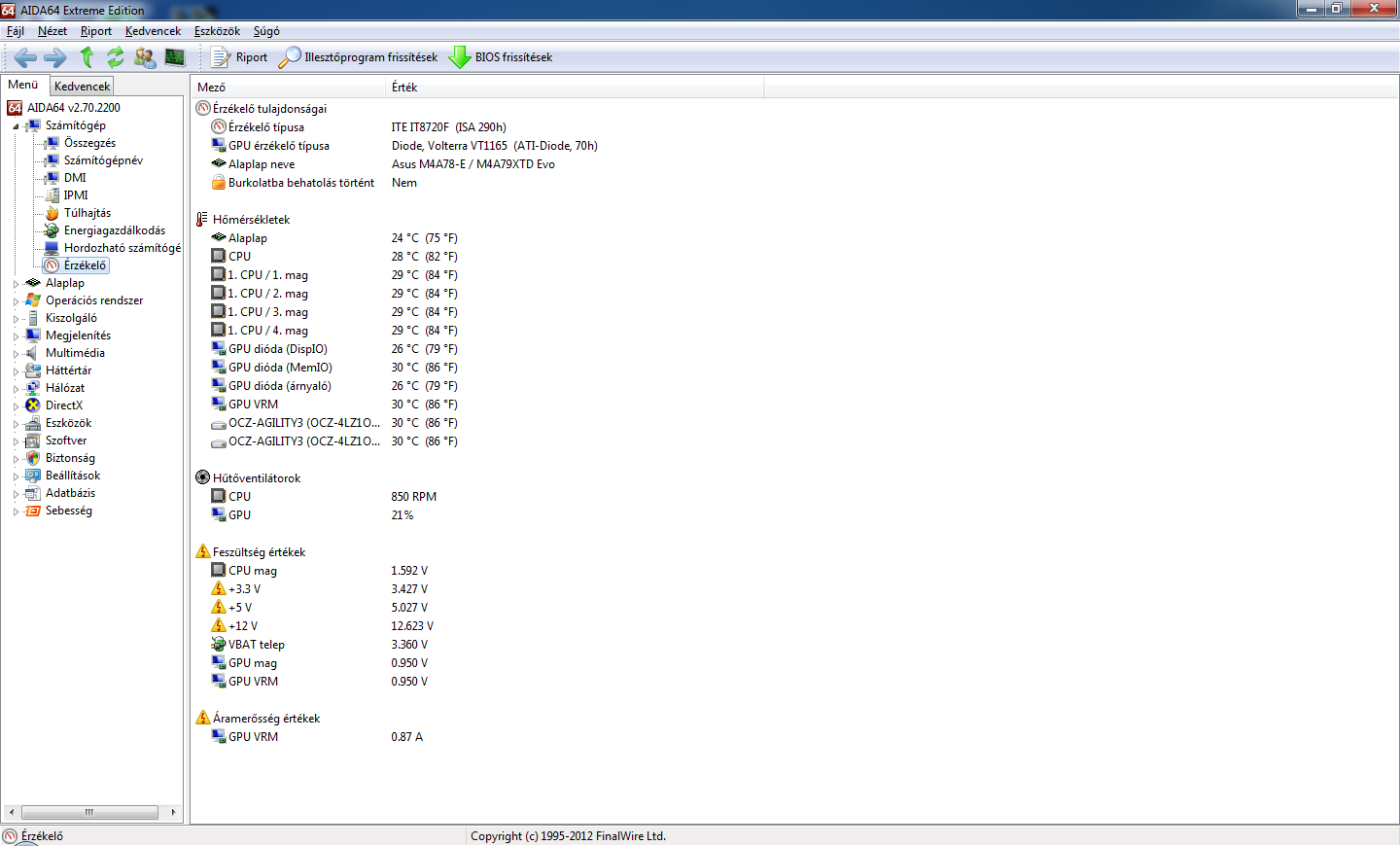Click the Beállítások tree icon

point(33,476)
